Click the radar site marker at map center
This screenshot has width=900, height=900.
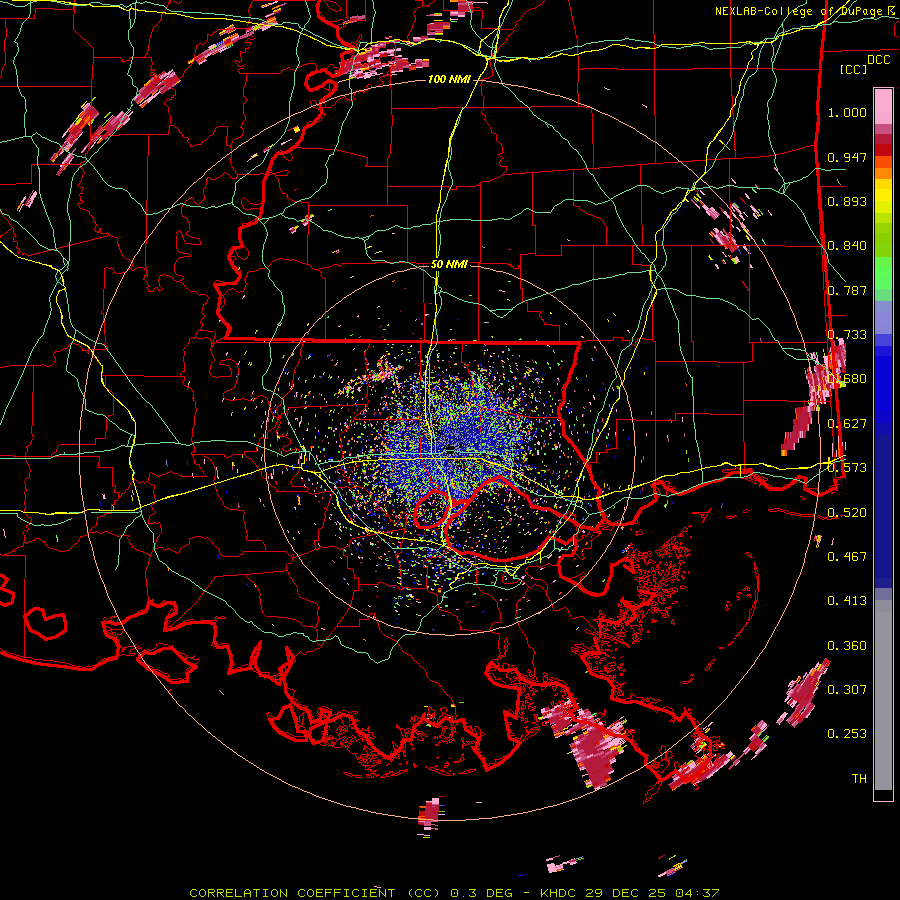point(451,448)
